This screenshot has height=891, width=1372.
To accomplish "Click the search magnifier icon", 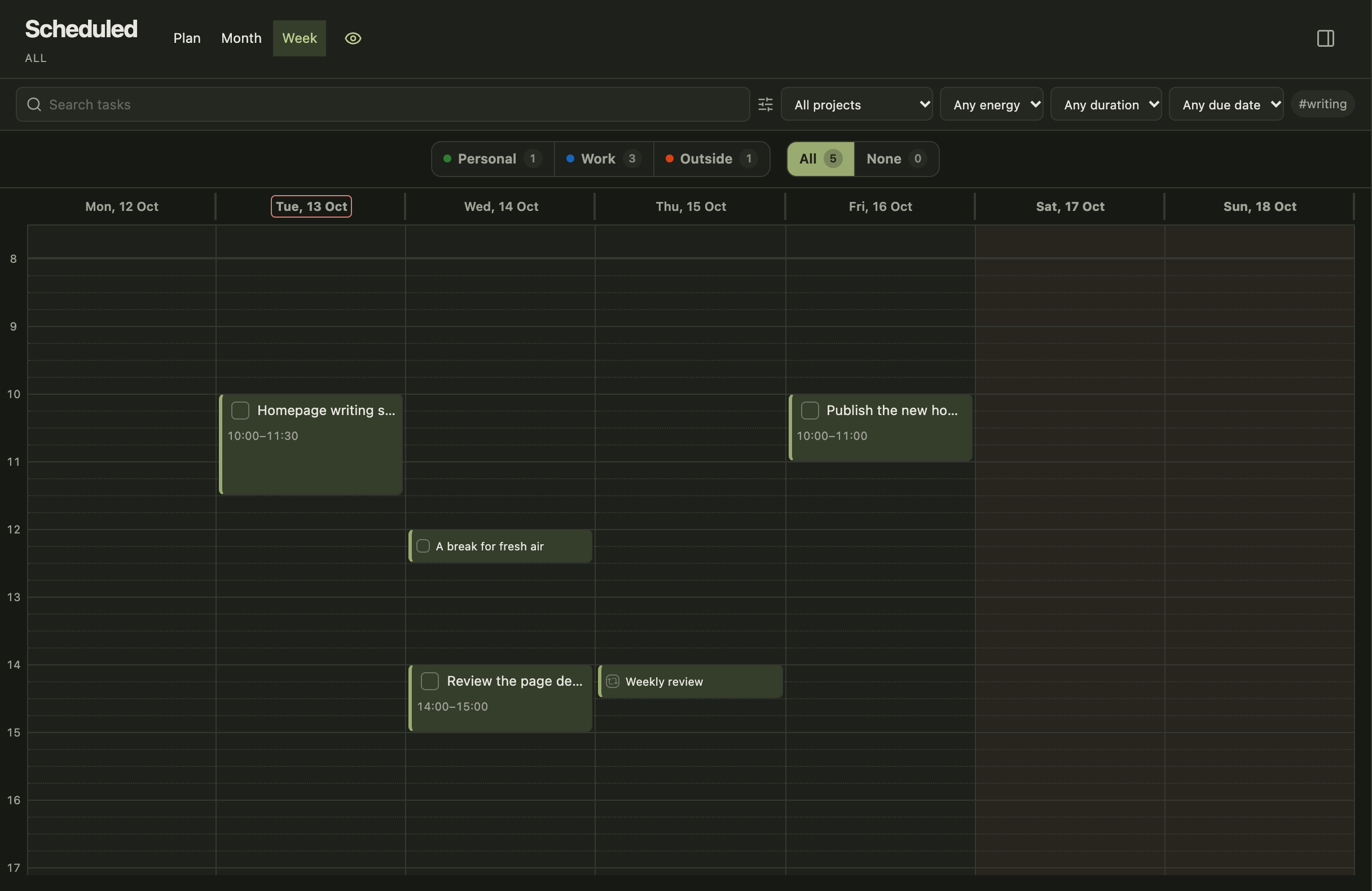I will (34, 104).
